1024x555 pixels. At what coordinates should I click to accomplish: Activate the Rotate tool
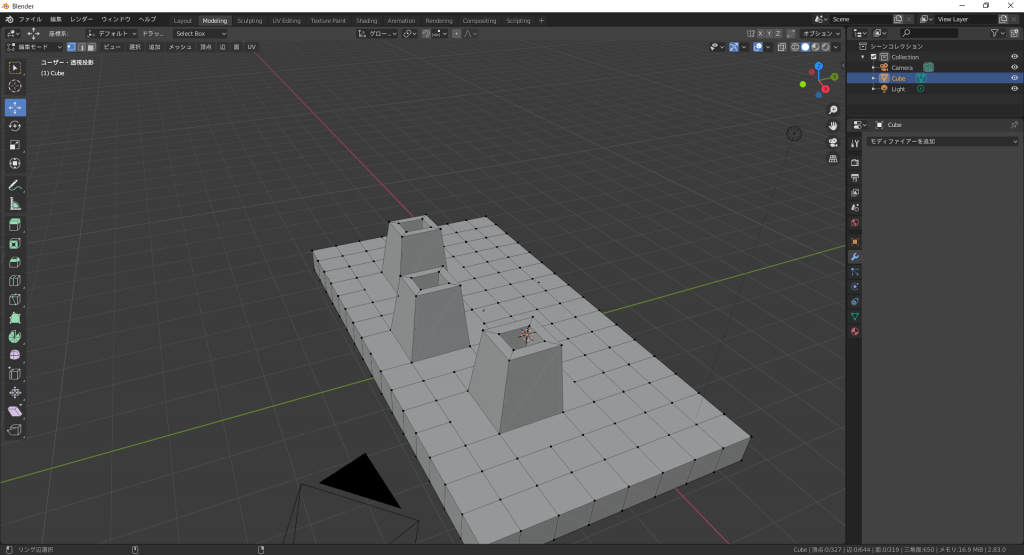point(14,126)
